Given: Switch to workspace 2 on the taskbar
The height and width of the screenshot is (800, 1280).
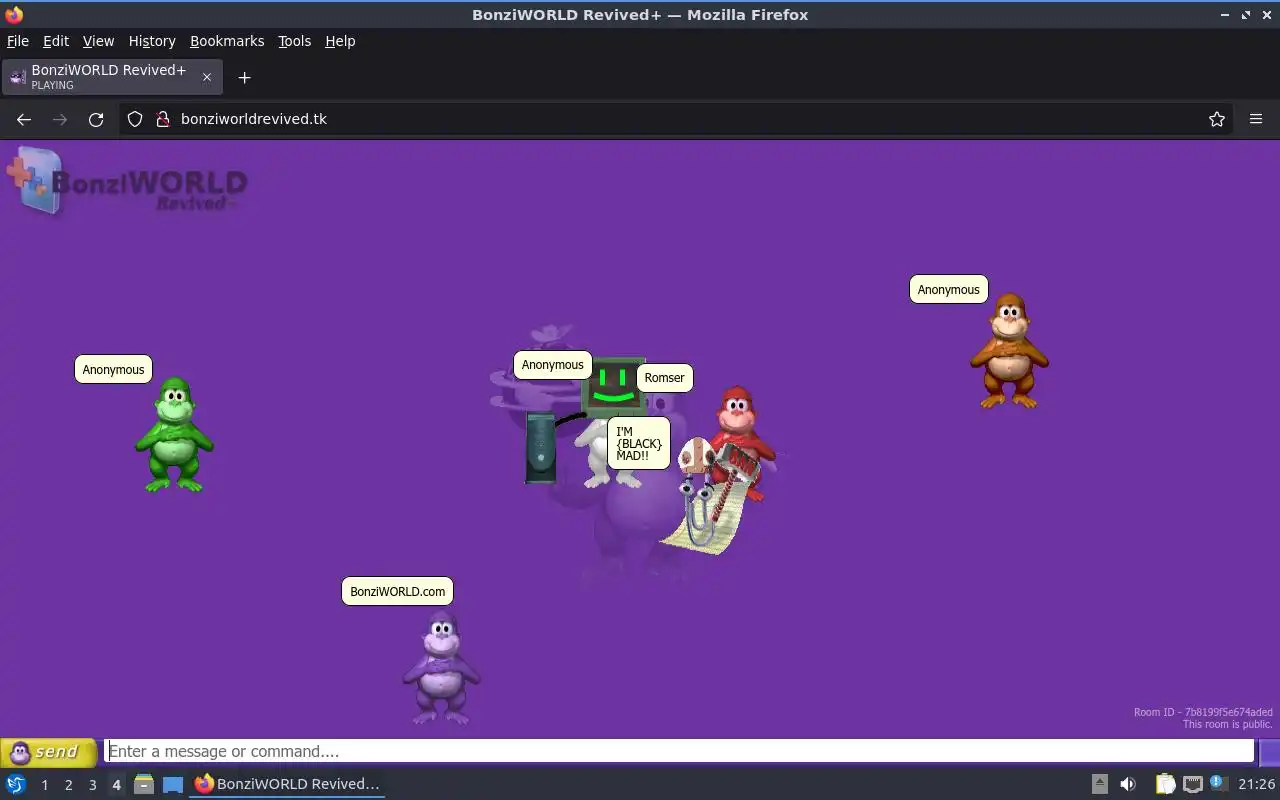Looking at the screenshot, I should point(68,785).
